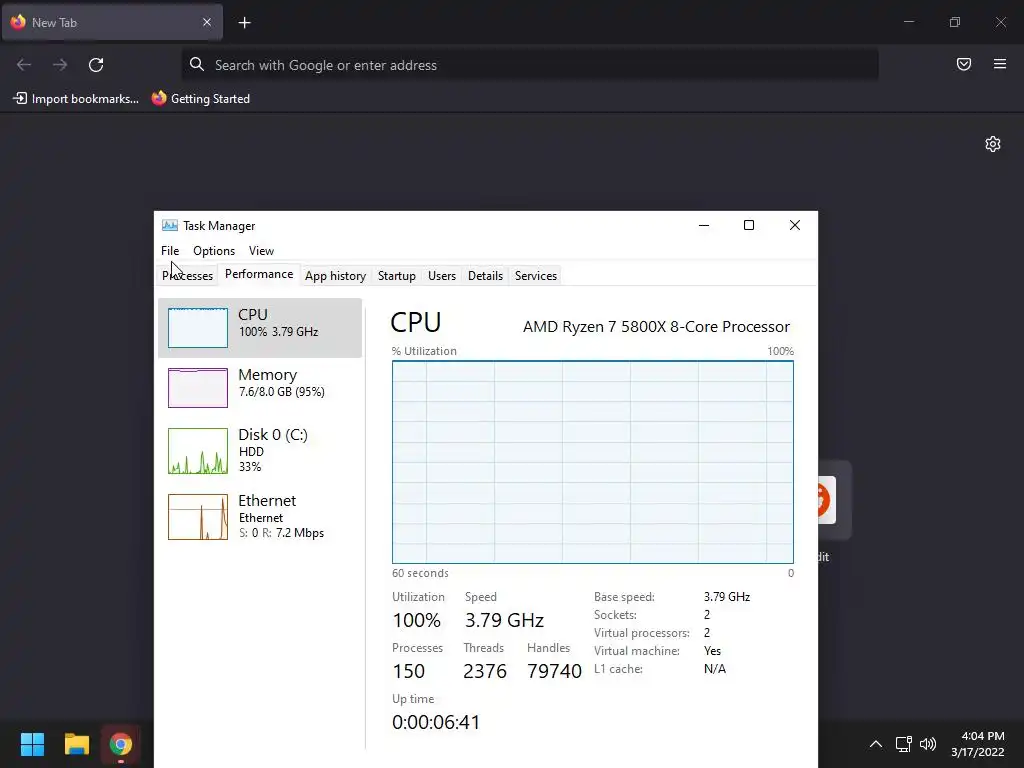Open the Task Manager Options menu
The width and height of the screenshot is (1024, 768).
point(214,251)
